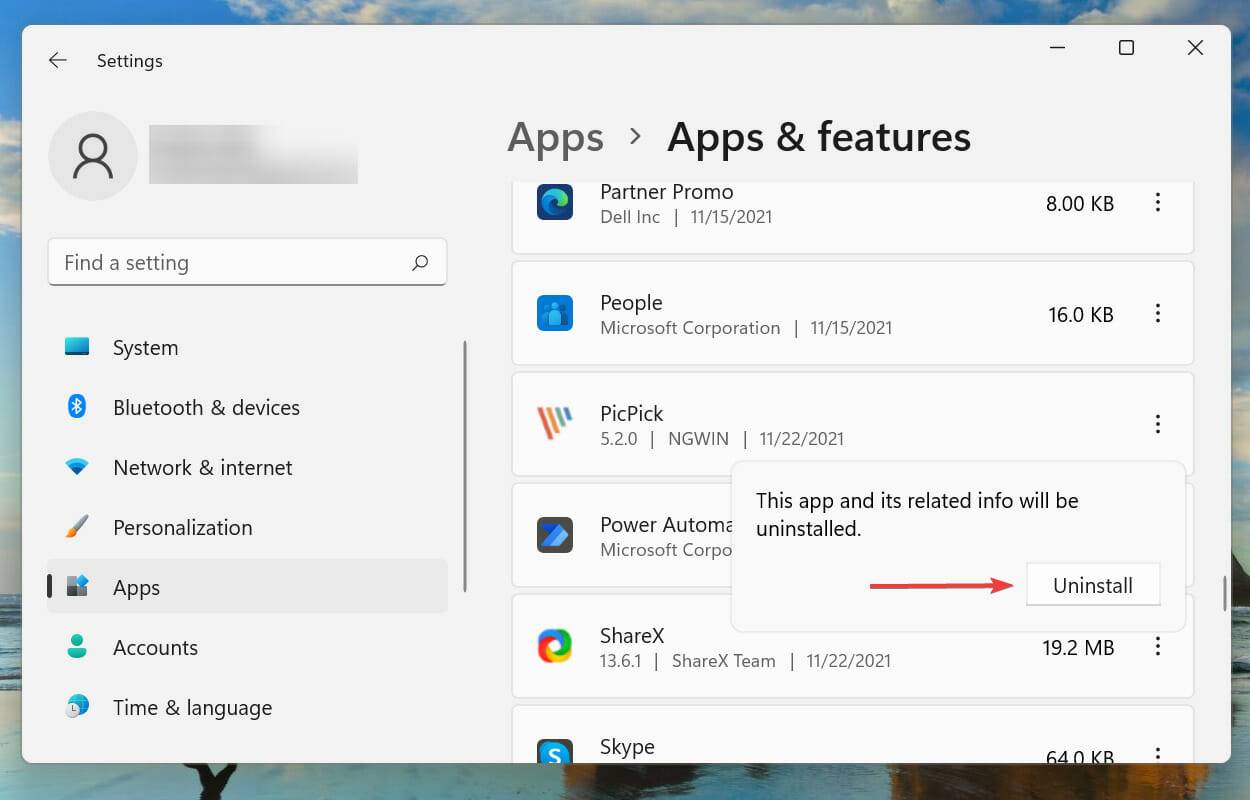Confirm with the Uninstall button
1250x800 pixels.
coord(1093,585)
